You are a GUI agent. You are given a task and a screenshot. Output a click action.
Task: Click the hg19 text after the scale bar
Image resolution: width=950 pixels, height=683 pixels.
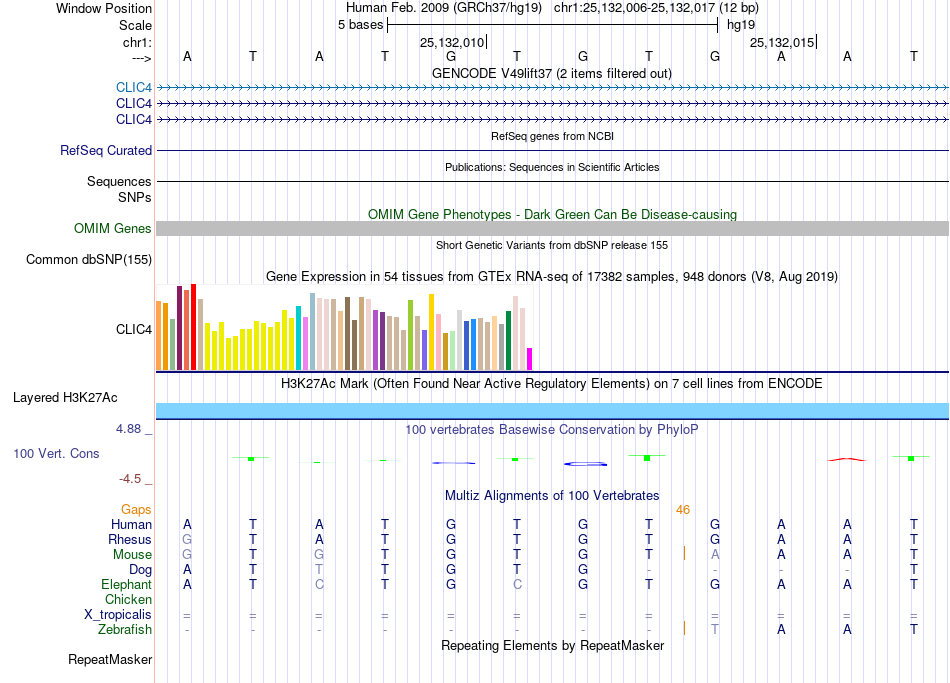click(x=741, y=25)
